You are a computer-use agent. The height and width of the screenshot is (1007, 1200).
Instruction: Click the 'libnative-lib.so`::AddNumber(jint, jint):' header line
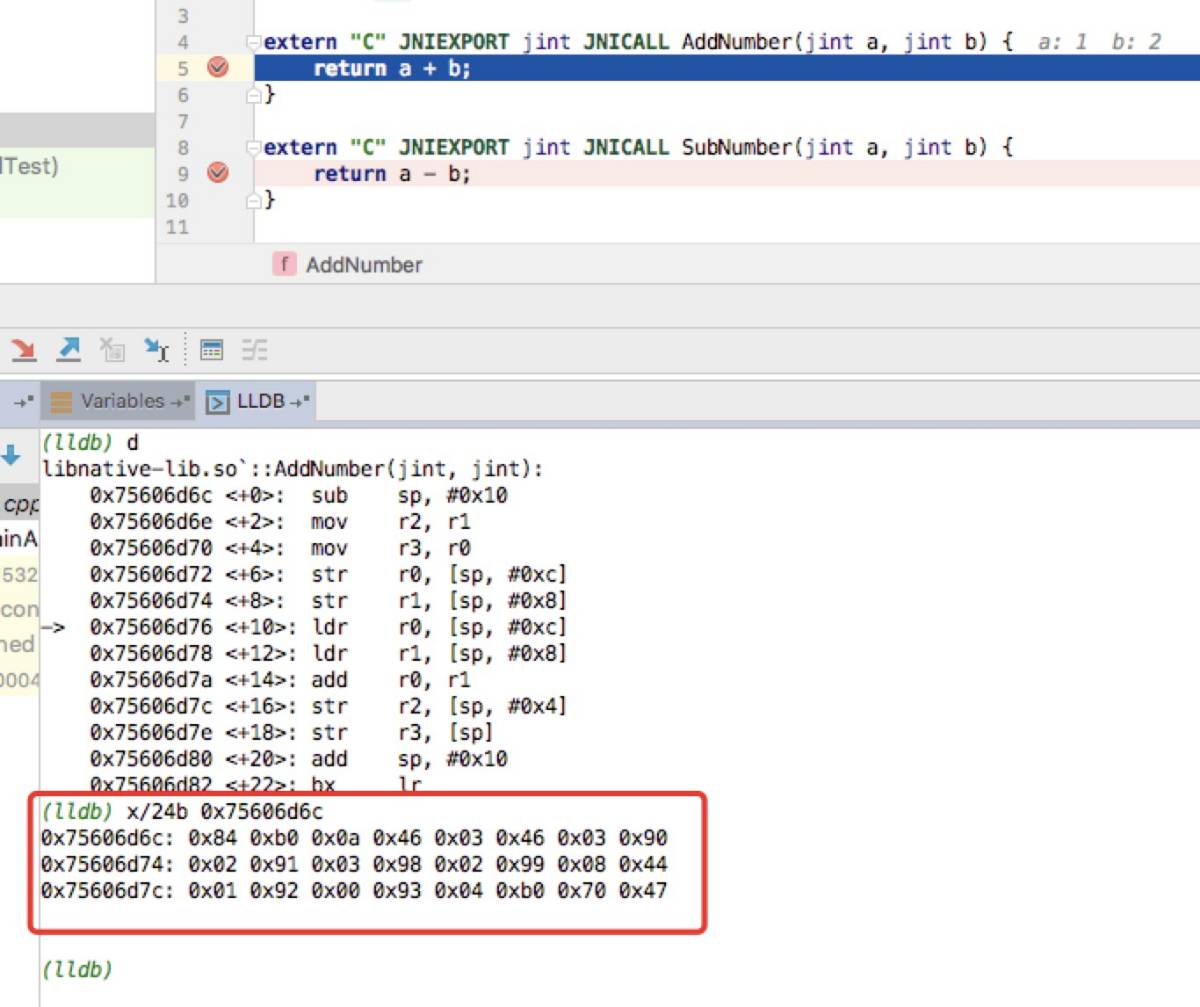click(292, 469)
